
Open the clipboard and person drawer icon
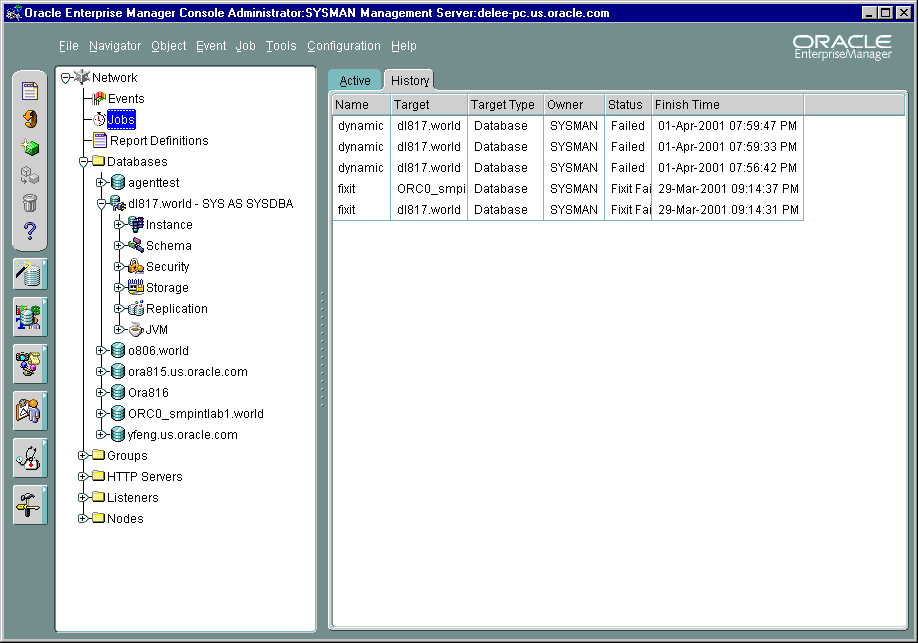coord(30,411)
